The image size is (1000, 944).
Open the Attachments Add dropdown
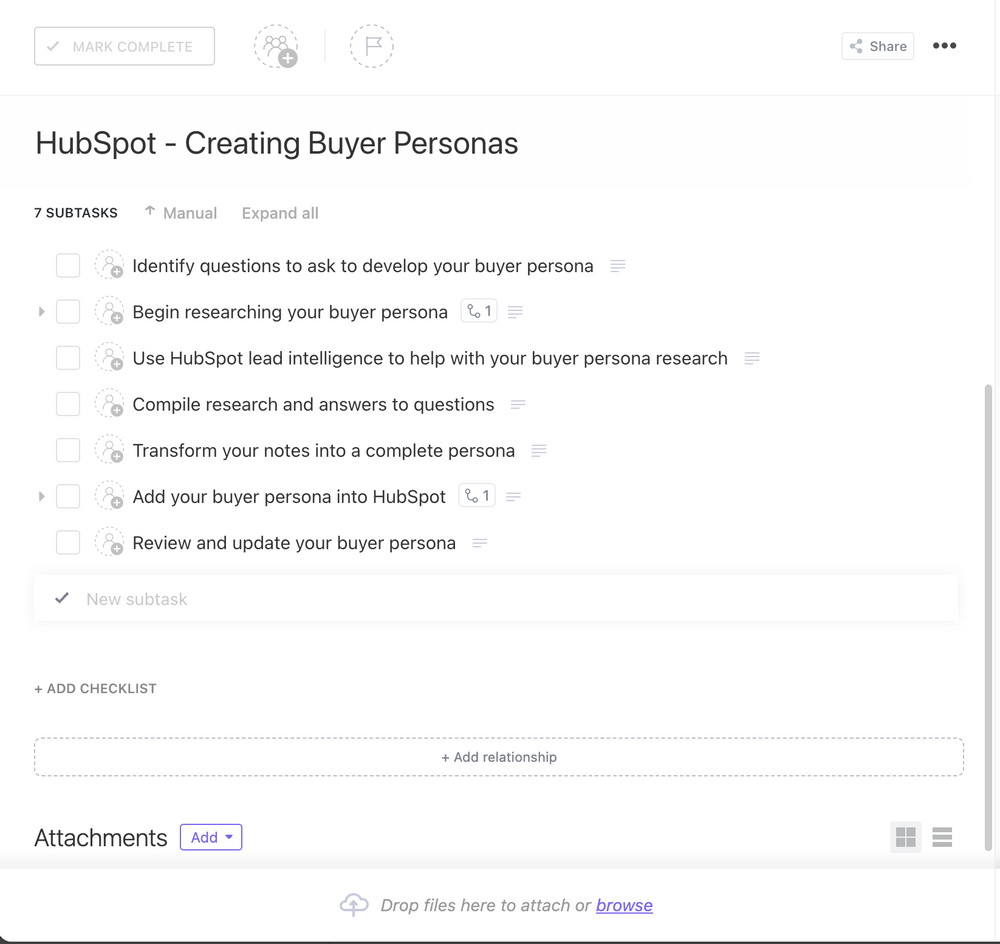210,837
